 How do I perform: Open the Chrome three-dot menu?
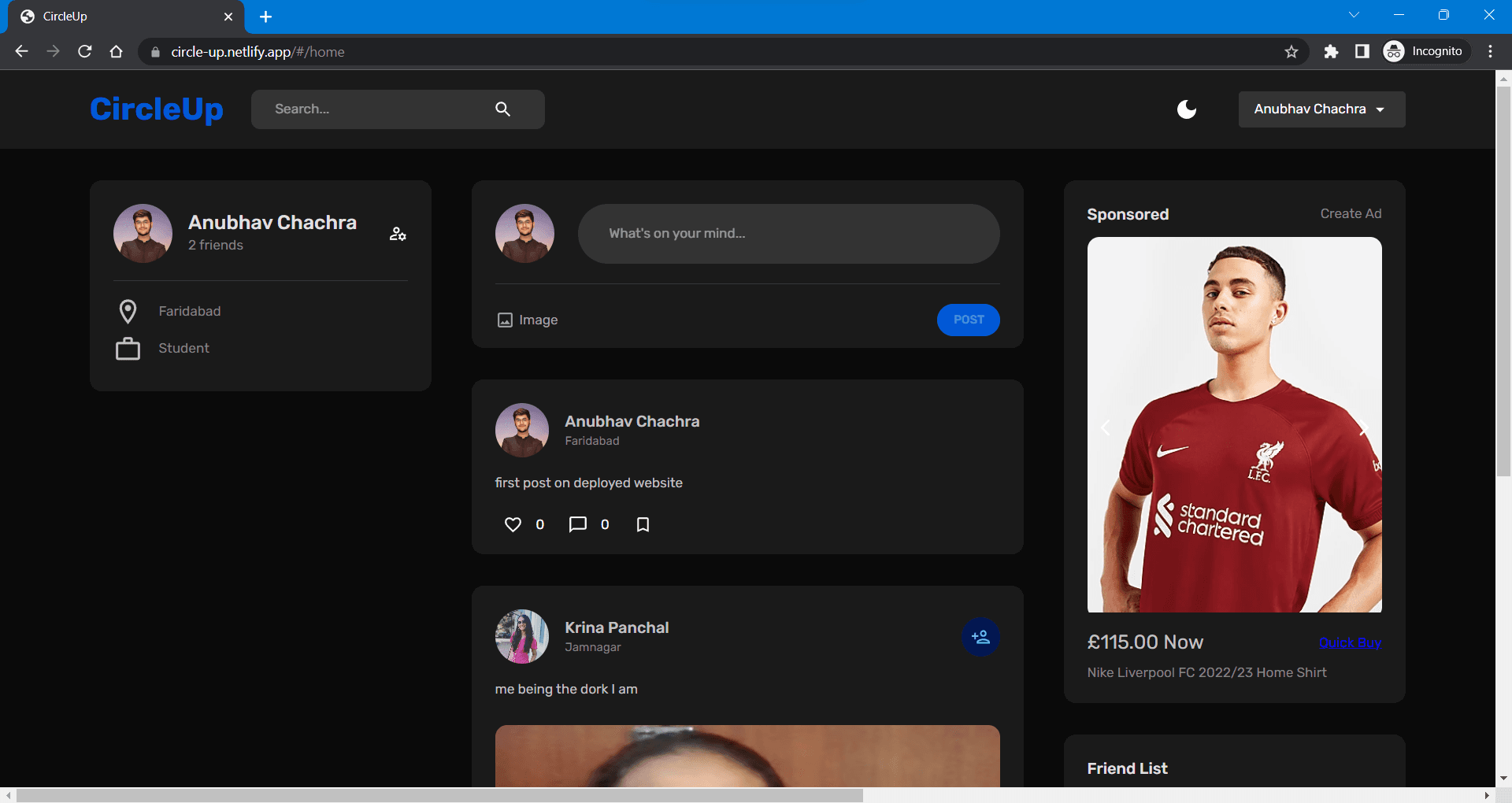pos(1491,51)
